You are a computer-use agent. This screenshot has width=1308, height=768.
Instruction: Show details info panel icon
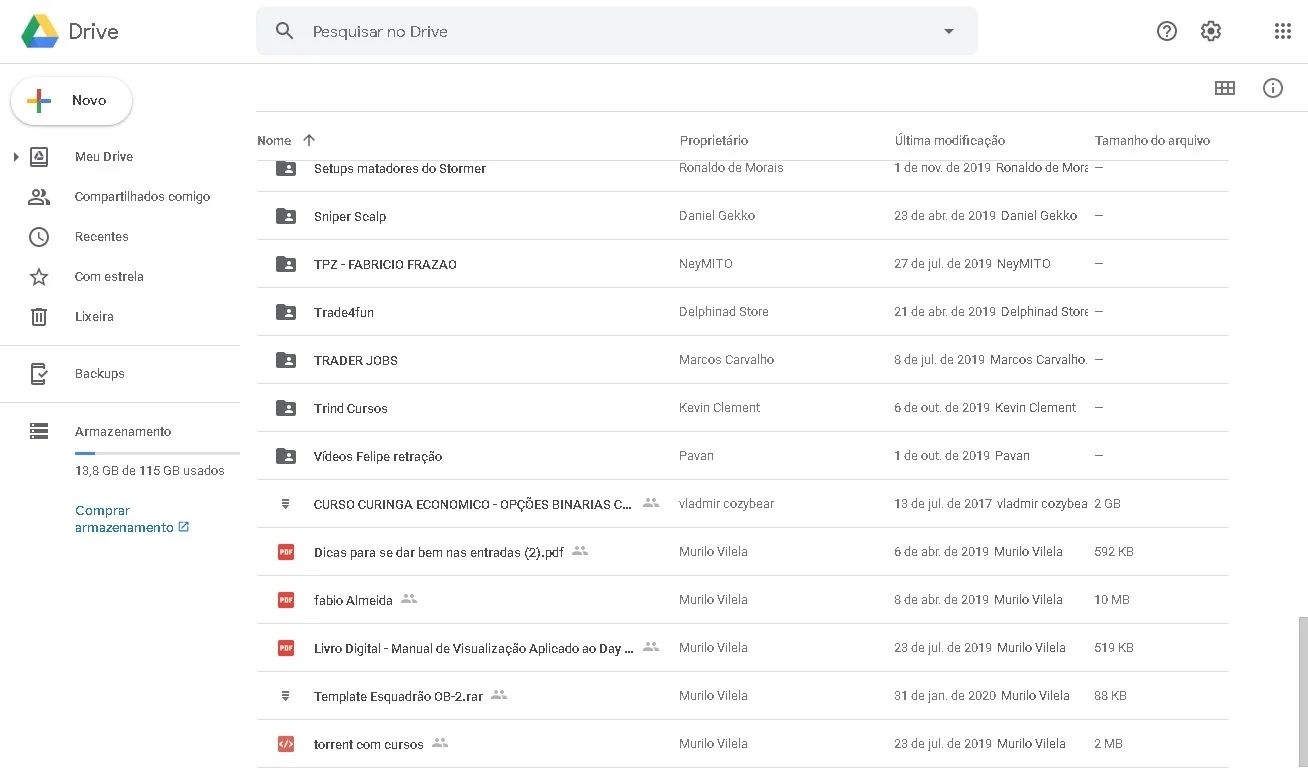click(1273, 88)
